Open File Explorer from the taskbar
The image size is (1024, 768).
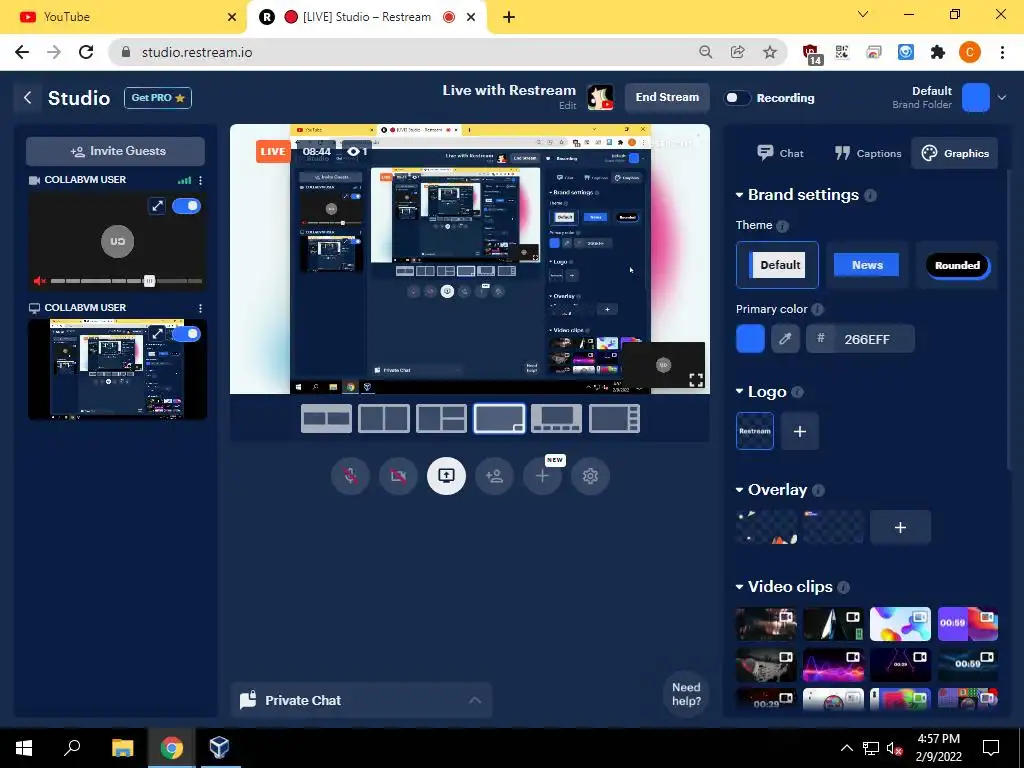click(123, 748)
